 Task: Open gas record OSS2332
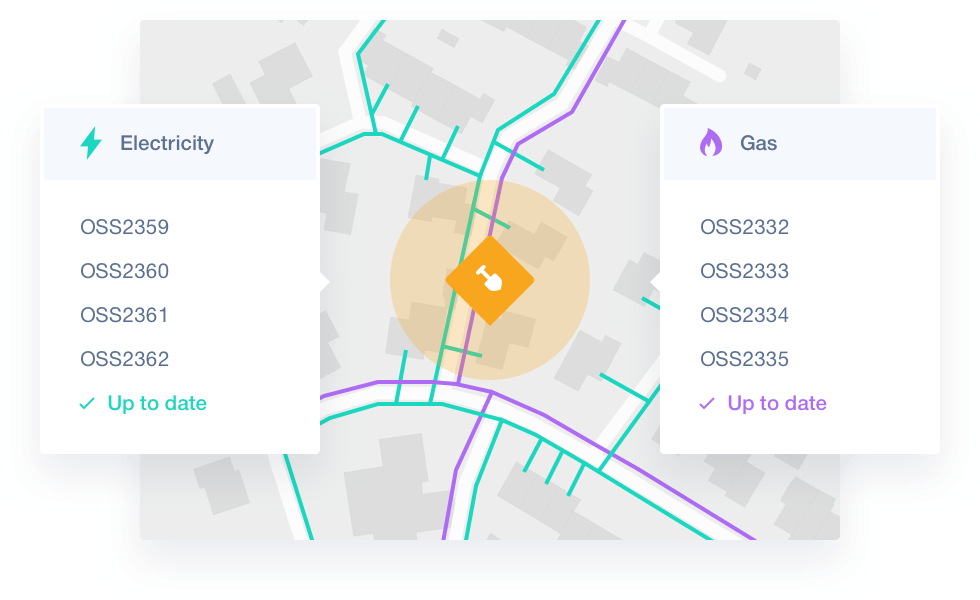[745, 227]
